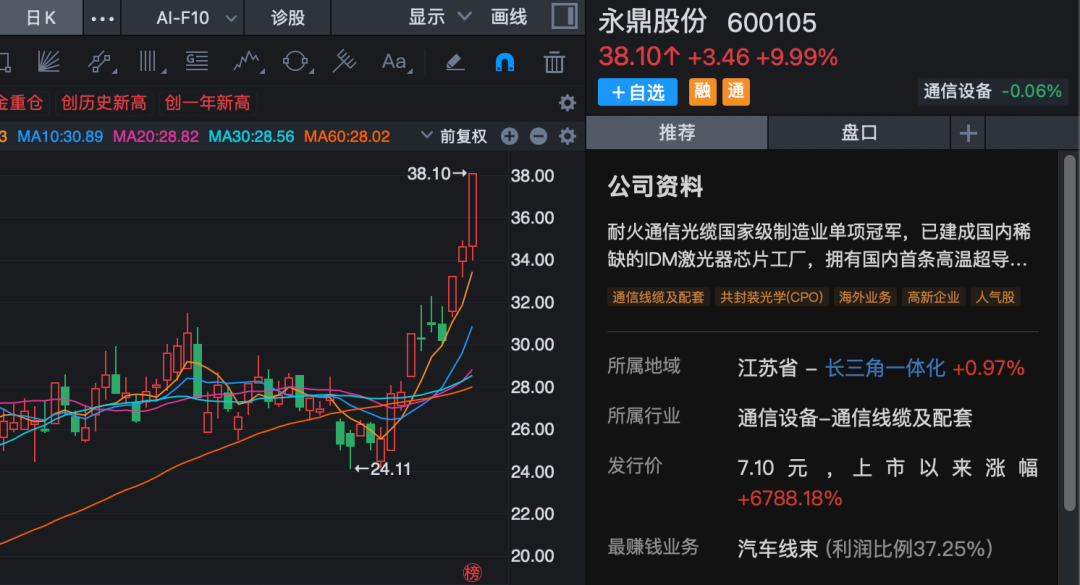Toggle the side panel layout view
Screen dimensions: 1080x585
pos(565,17)
